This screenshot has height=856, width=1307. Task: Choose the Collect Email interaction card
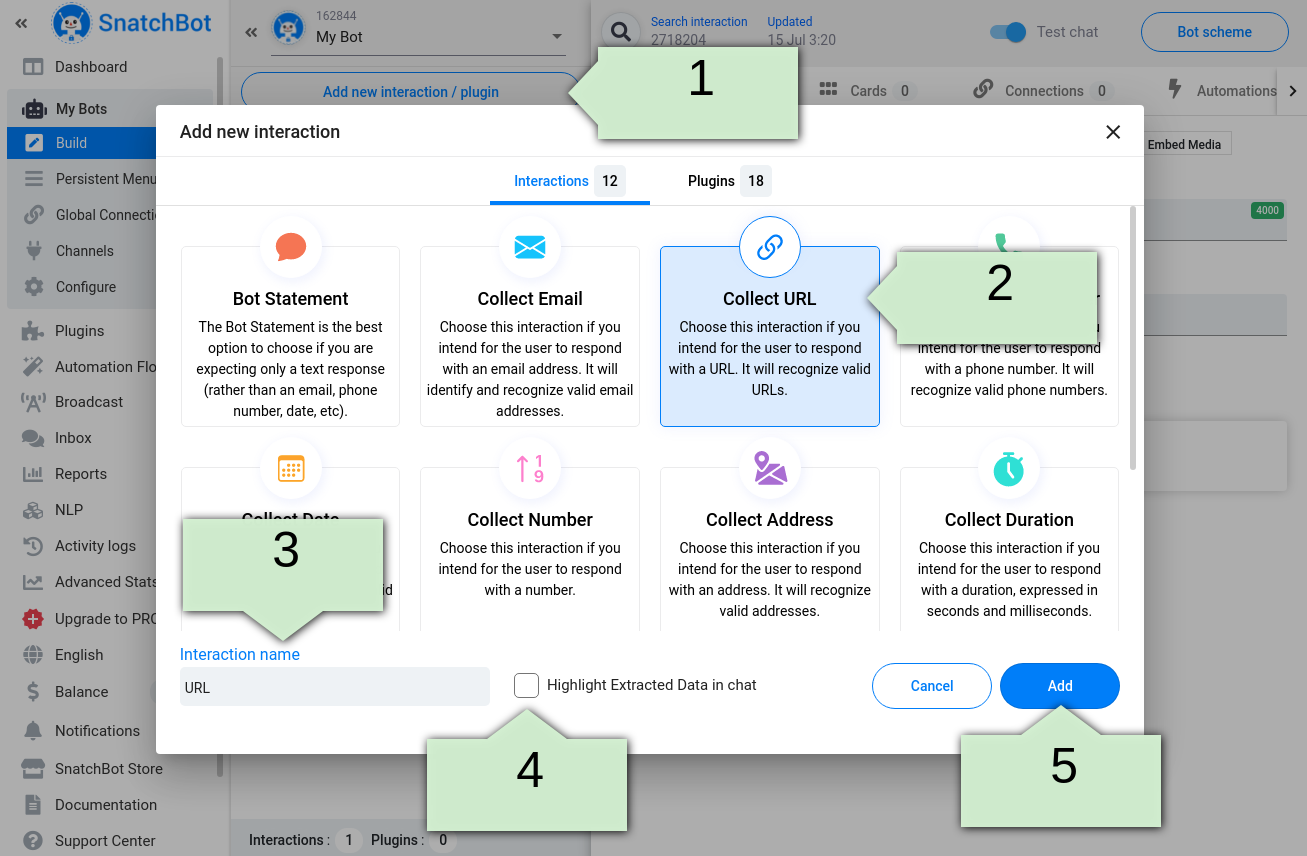[x=530, y=336]
